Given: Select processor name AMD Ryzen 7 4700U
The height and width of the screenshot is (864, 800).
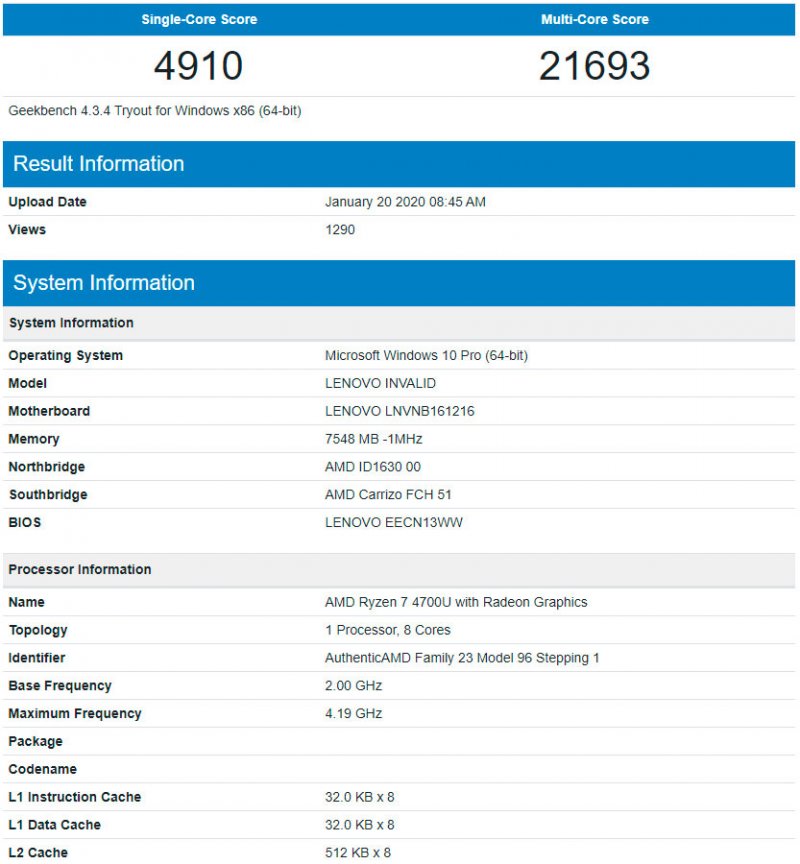Looking at the screenshot, I should click(456, 603).
